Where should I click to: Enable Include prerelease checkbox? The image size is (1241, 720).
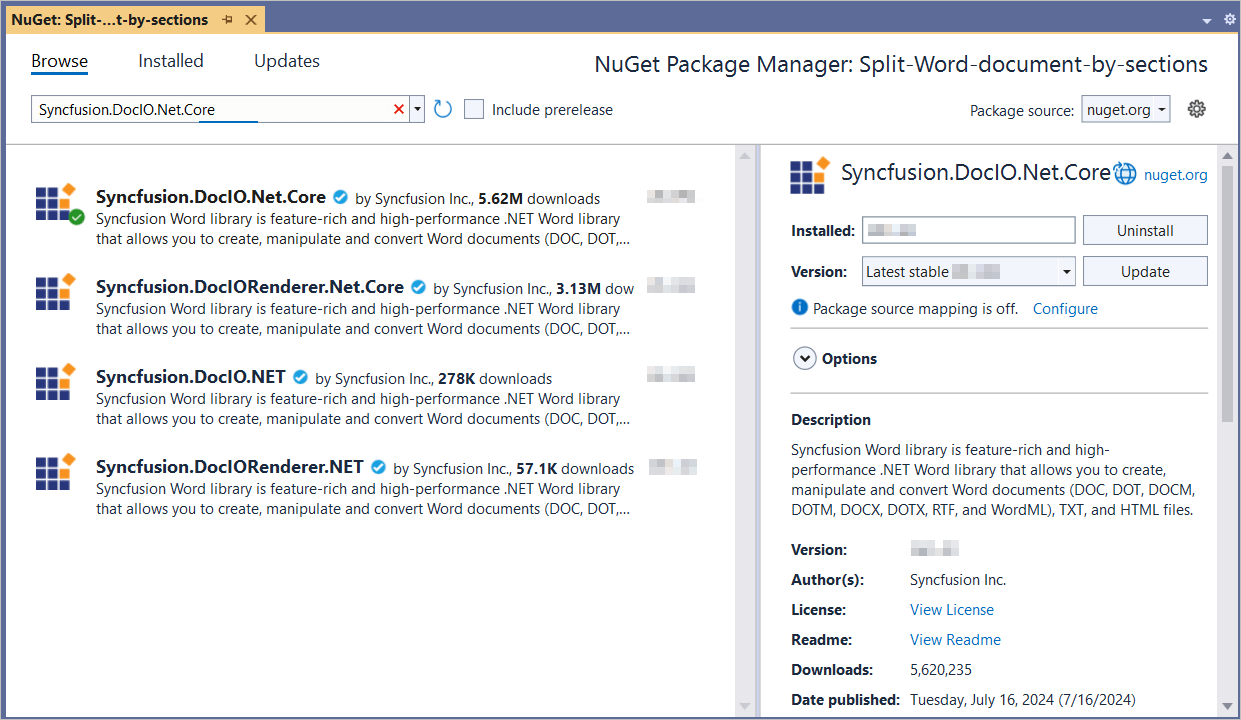click(x=474, y=109)
